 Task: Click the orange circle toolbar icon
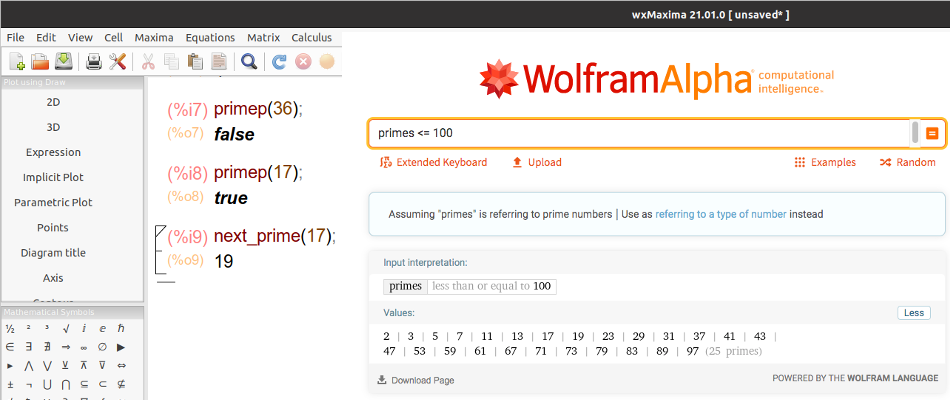coord(327,61)
